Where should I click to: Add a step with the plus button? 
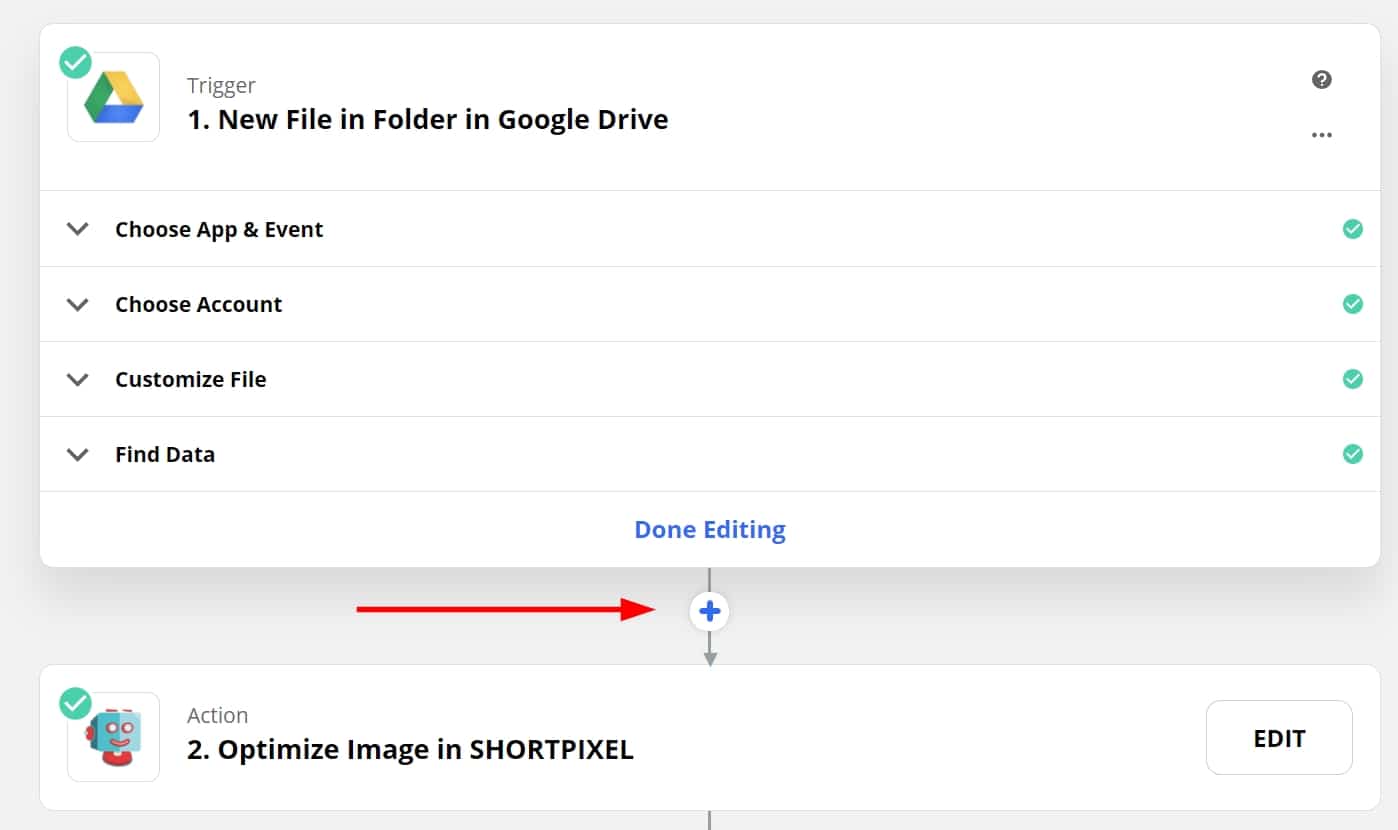(710, 611)
